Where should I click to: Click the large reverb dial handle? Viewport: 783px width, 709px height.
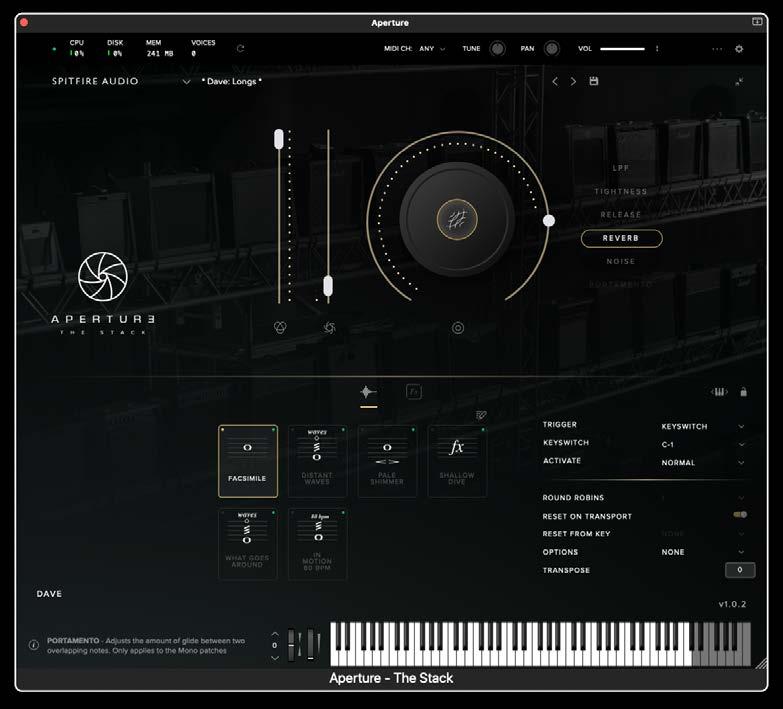click(549, 221)
